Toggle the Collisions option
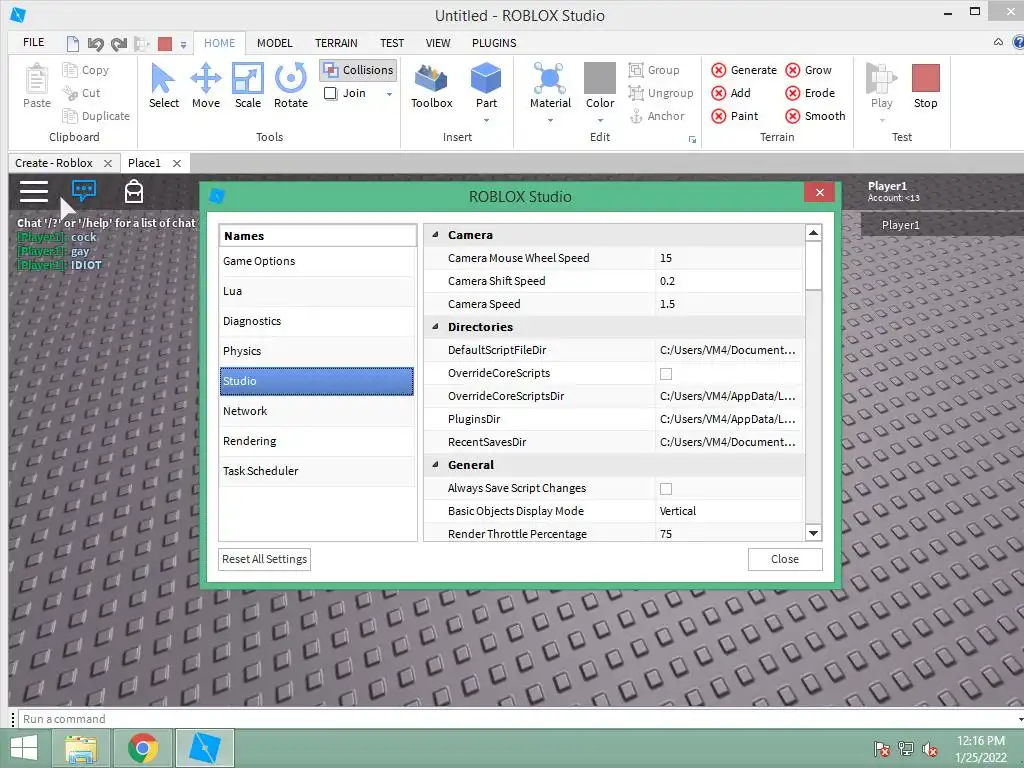Screen dimensions: 1024x768 pyautogui.click(x=359, y=70)
